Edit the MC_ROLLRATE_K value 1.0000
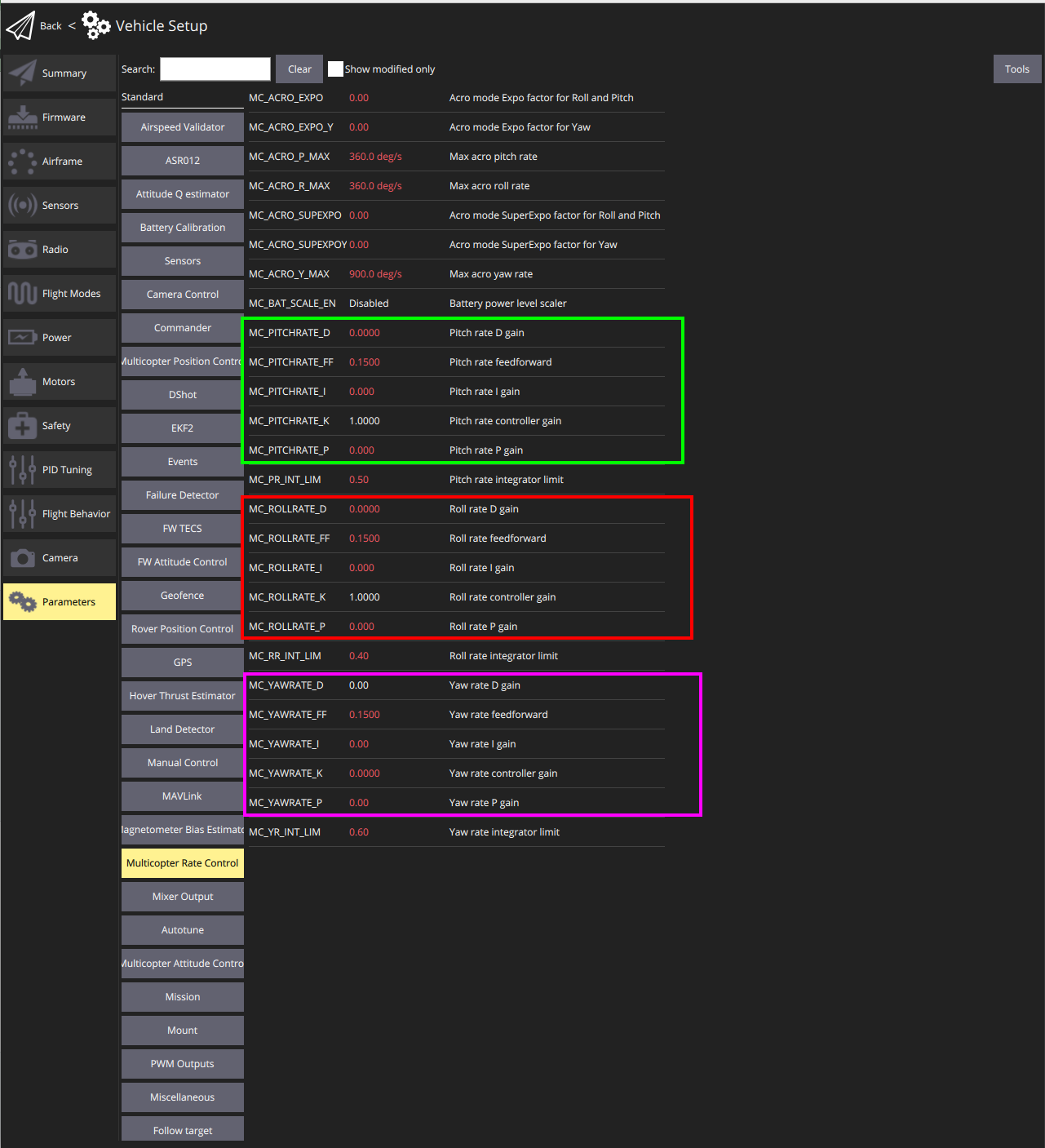Viewport: 1045px width, 1148px height. click(x=365, y=597)
